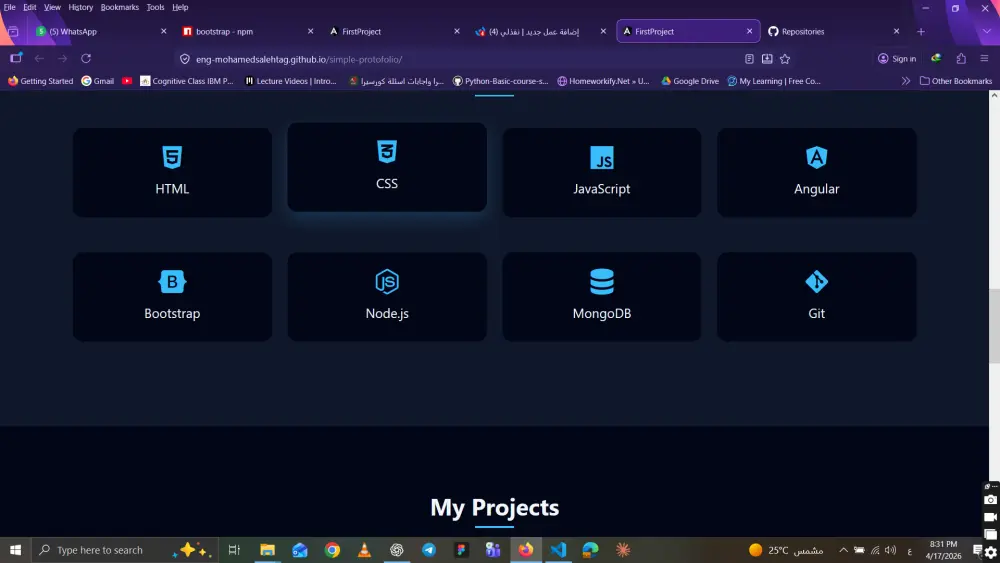Open the Help menu
Screen dimensions: 1000x563
pos(180,7)
